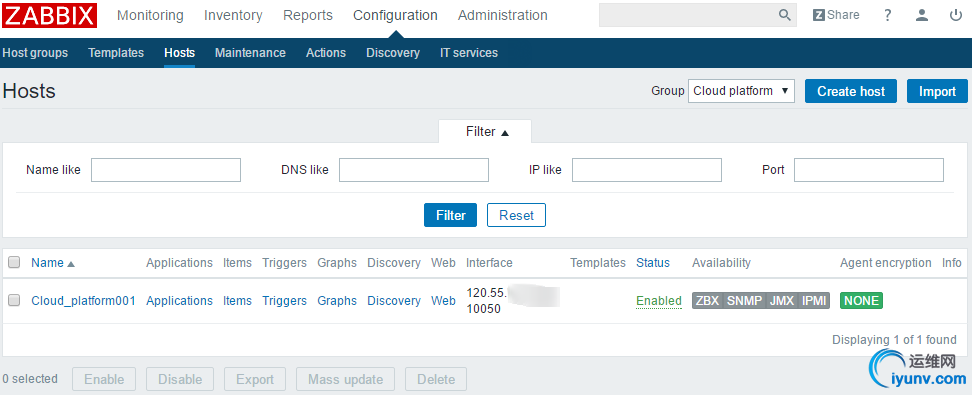Open the Group dropdown Cloud platform
The height and width of the screenshot is (395, 972).
pyautogui.click(x=741, y=91)
